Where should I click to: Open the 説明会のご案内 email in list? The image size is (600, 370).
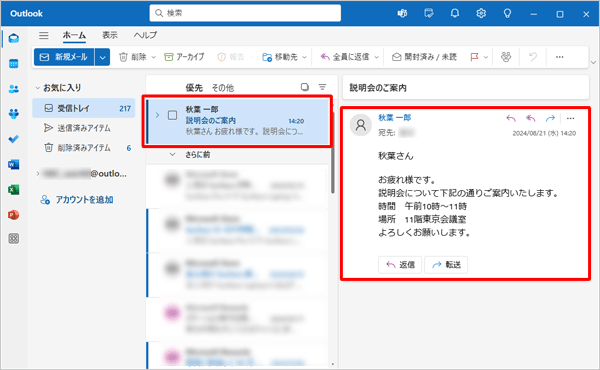point(238,121)
